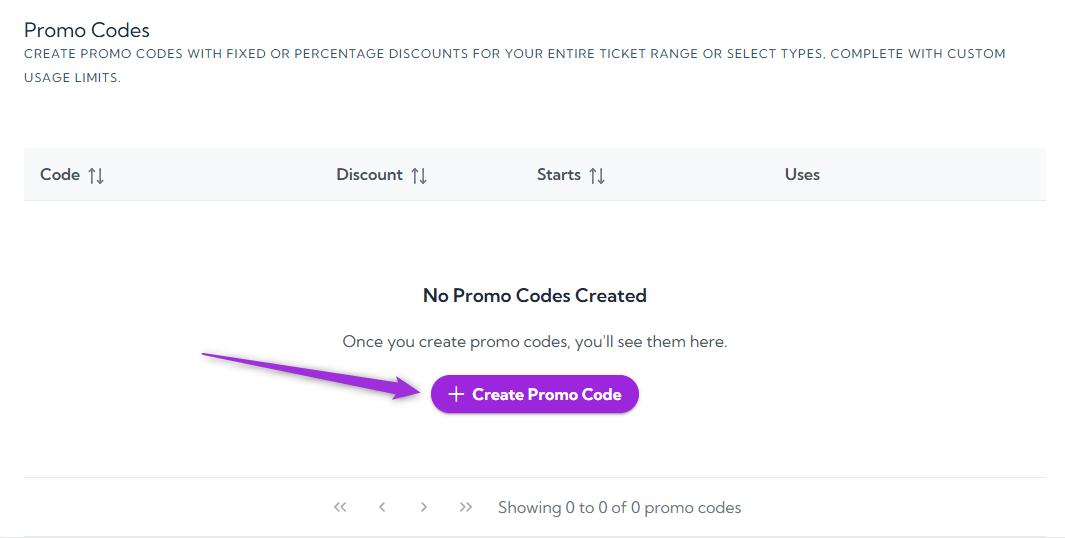Sort table by the Discount column header

point(369,175)
